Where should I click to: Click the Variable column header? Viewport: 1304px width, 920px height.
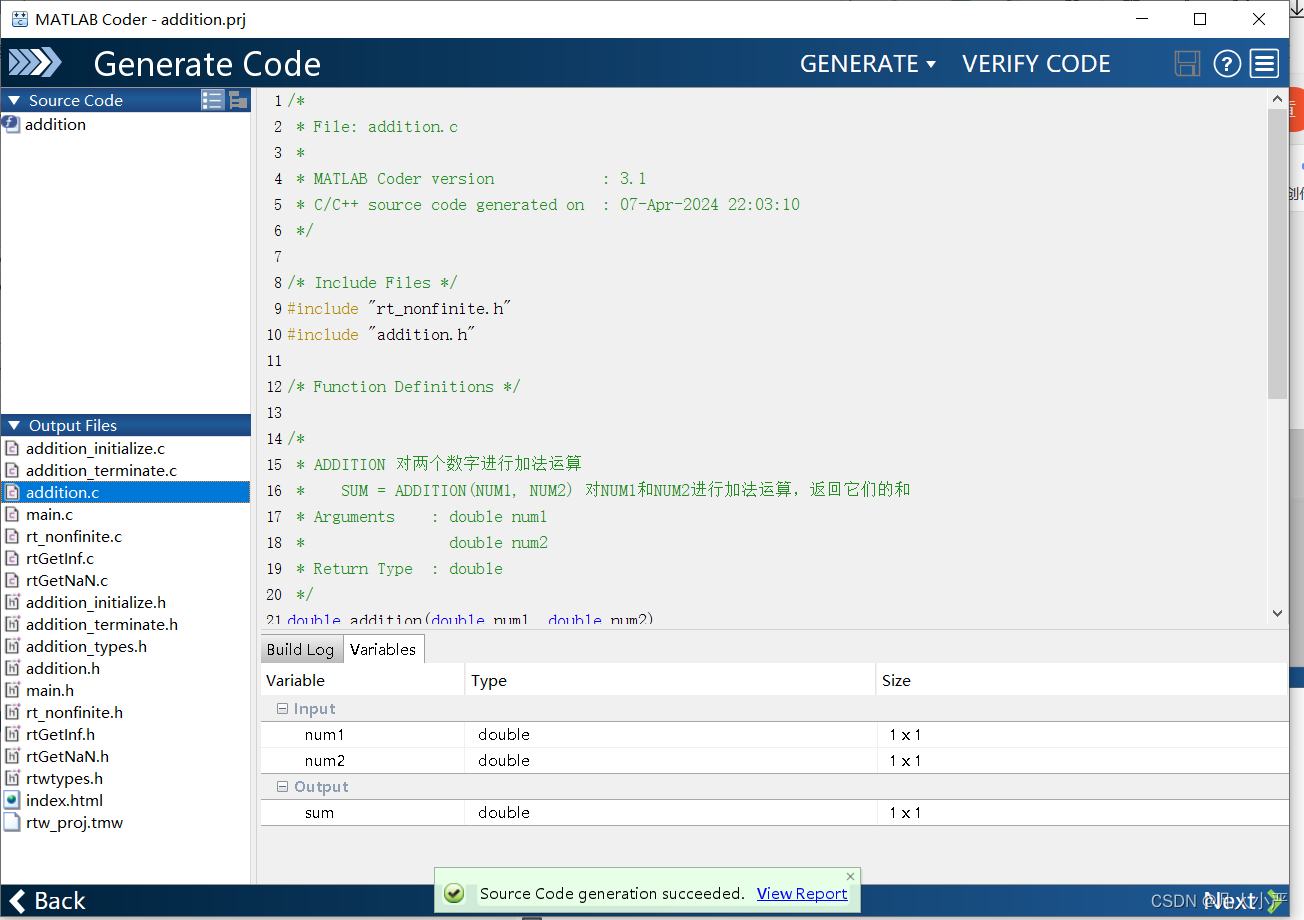coord(363,680)
